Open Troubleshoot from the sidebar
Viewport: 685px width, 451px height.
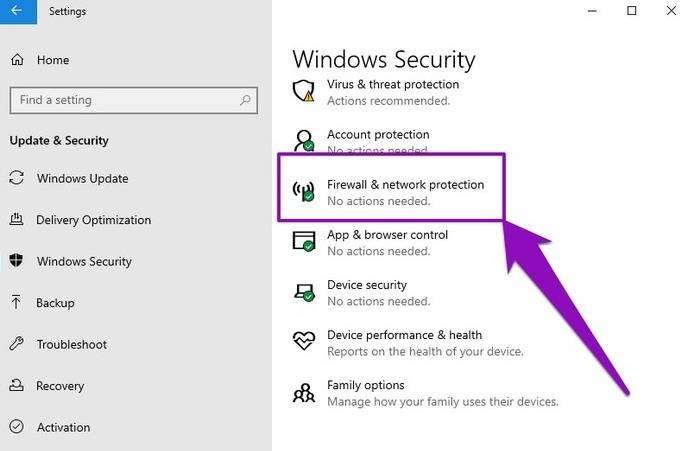72,344
